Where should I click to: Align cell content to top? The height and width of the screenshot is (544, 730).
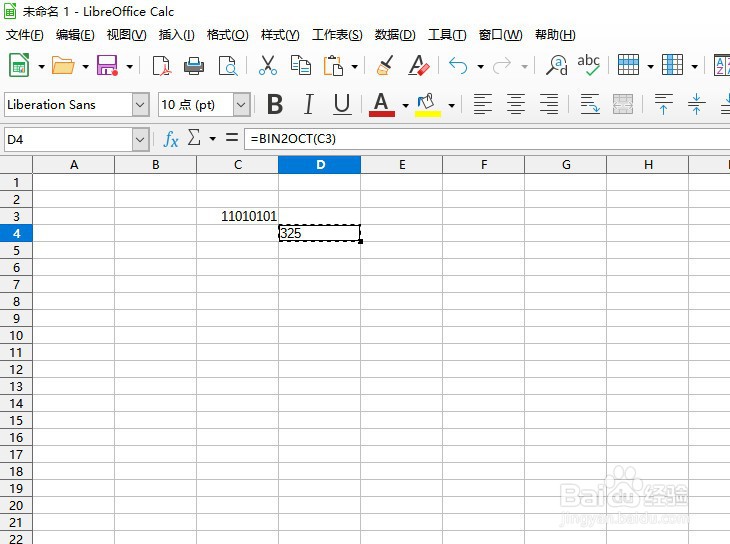[663, 104]
